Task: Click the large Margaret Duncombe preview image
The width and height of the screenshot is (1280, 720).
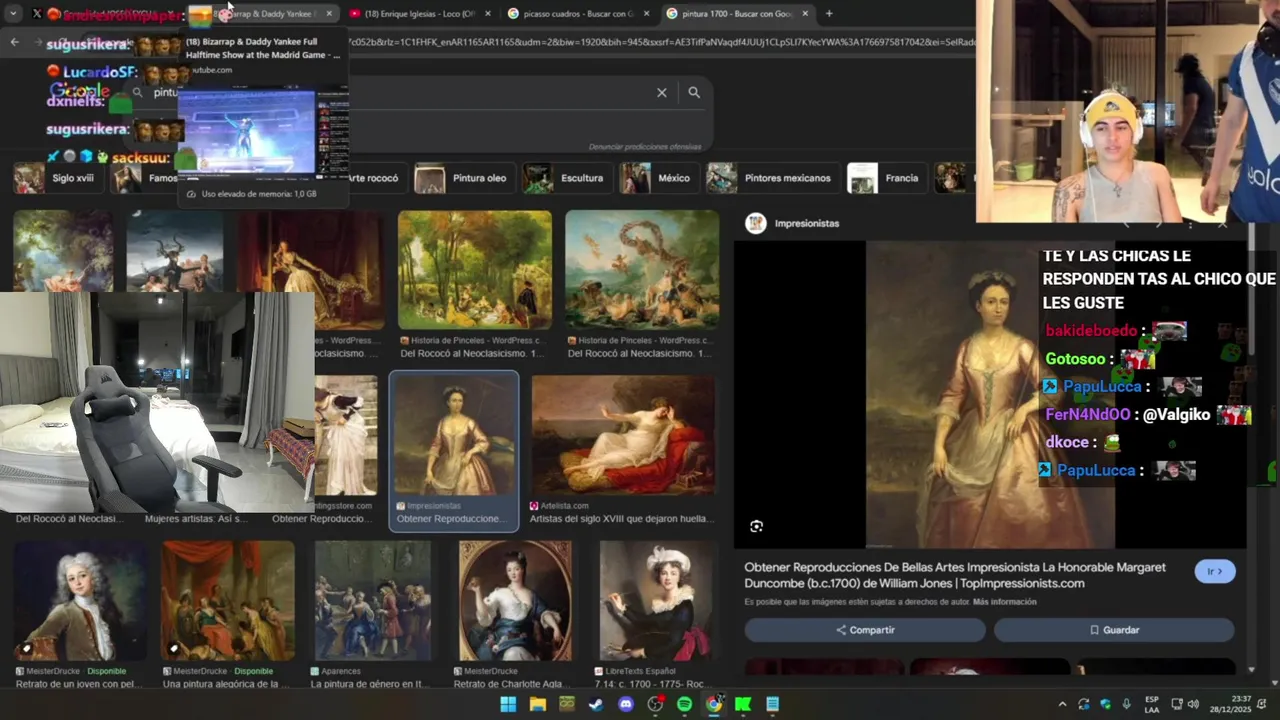Action: 990,395
